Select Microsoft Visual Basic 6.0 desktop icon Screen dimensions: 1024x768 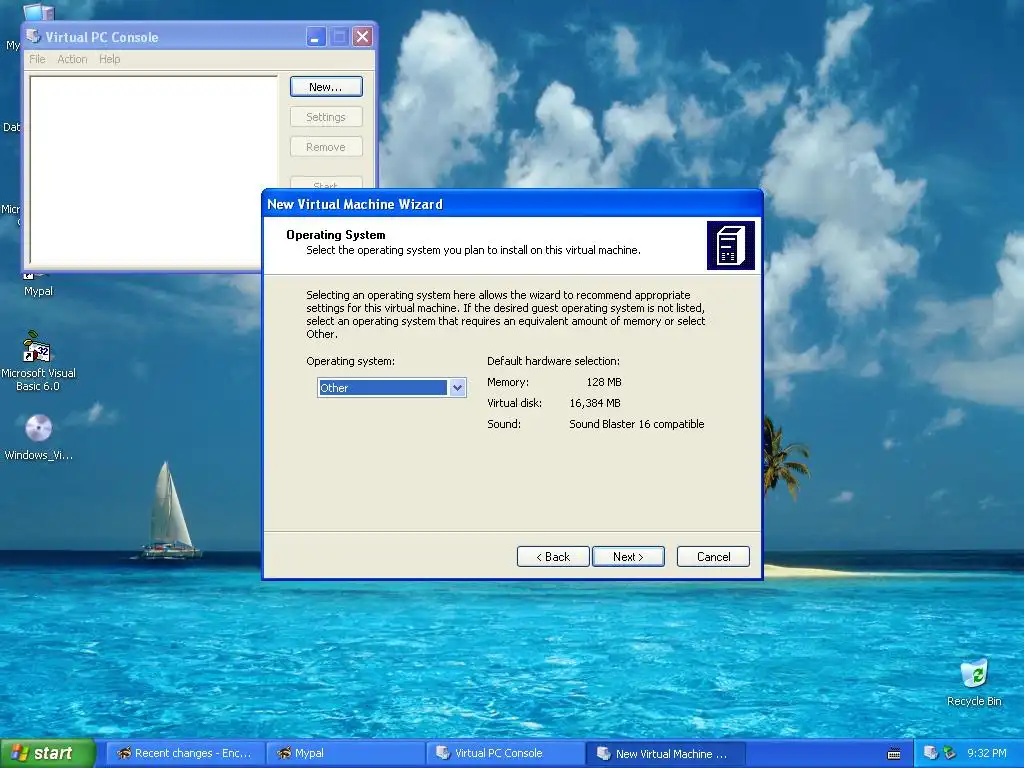click(38, 361)
